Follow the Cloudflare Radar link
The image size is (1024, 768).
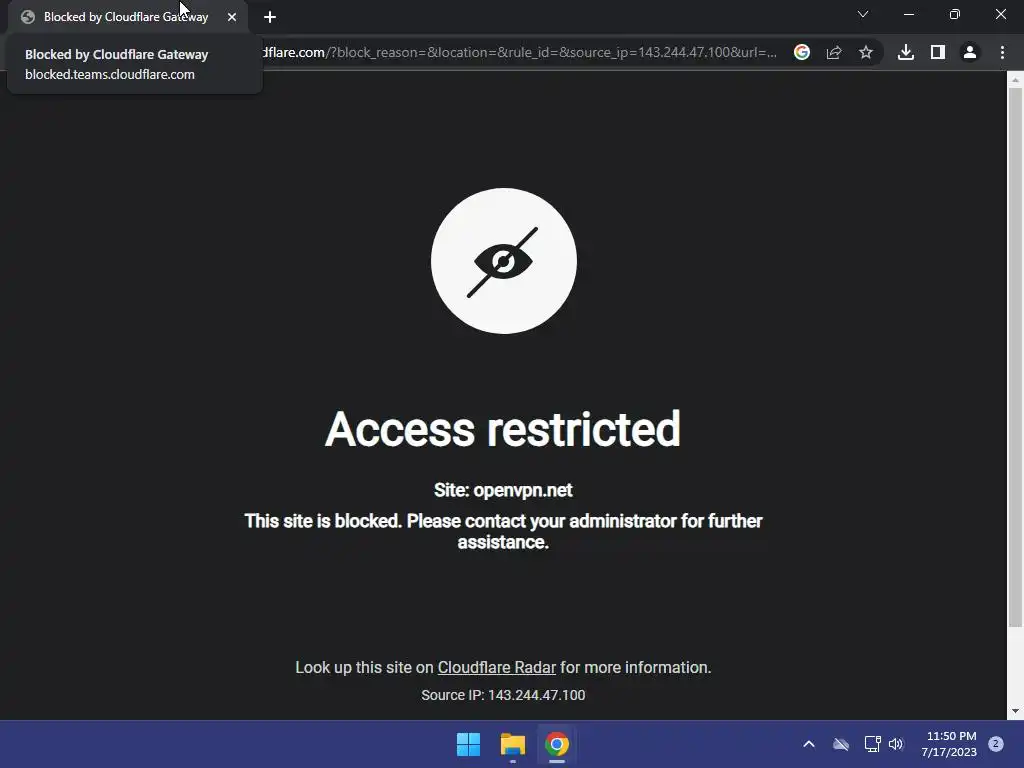coord(496,667)
